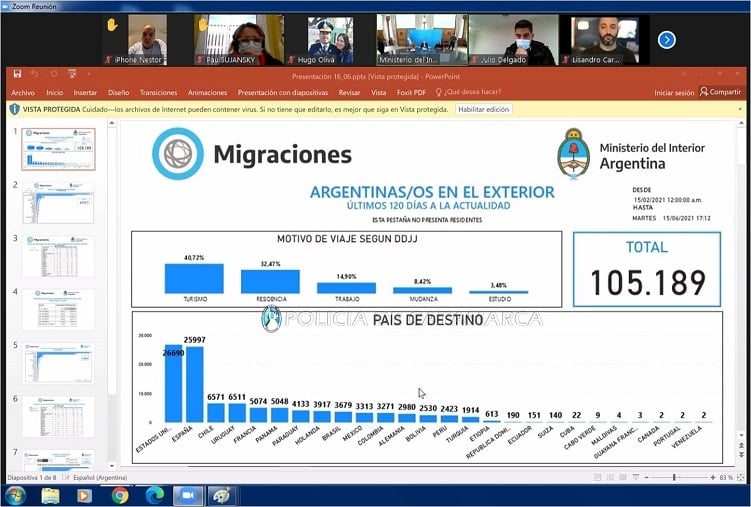Switch to the Animaciones tab
The height and width of the screenshot is (507, 751).
click(x=207, y=92)
